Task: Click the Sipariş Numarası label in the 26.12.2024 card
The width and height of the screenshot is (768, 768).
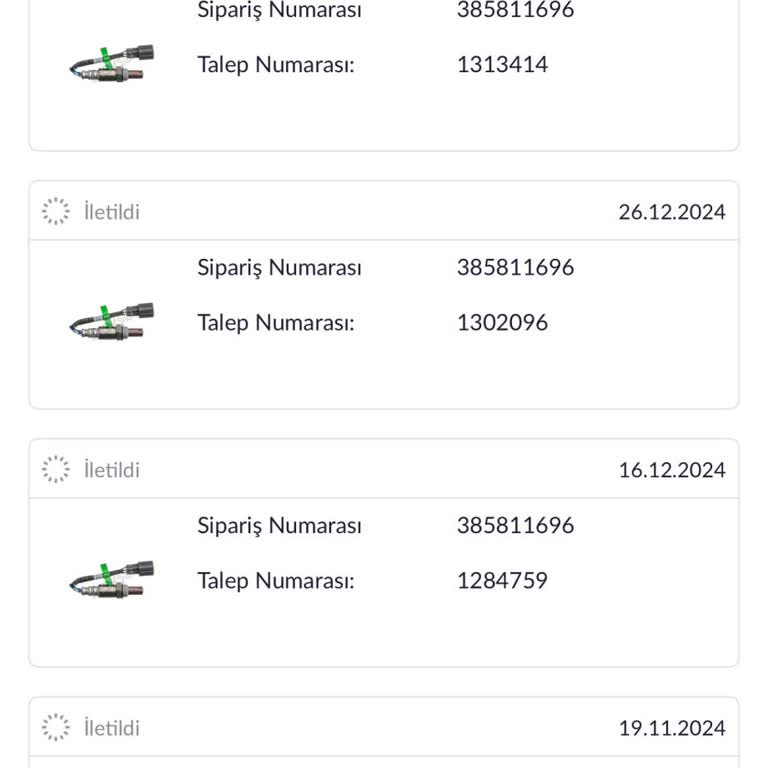Action: [x=279, y=268]
